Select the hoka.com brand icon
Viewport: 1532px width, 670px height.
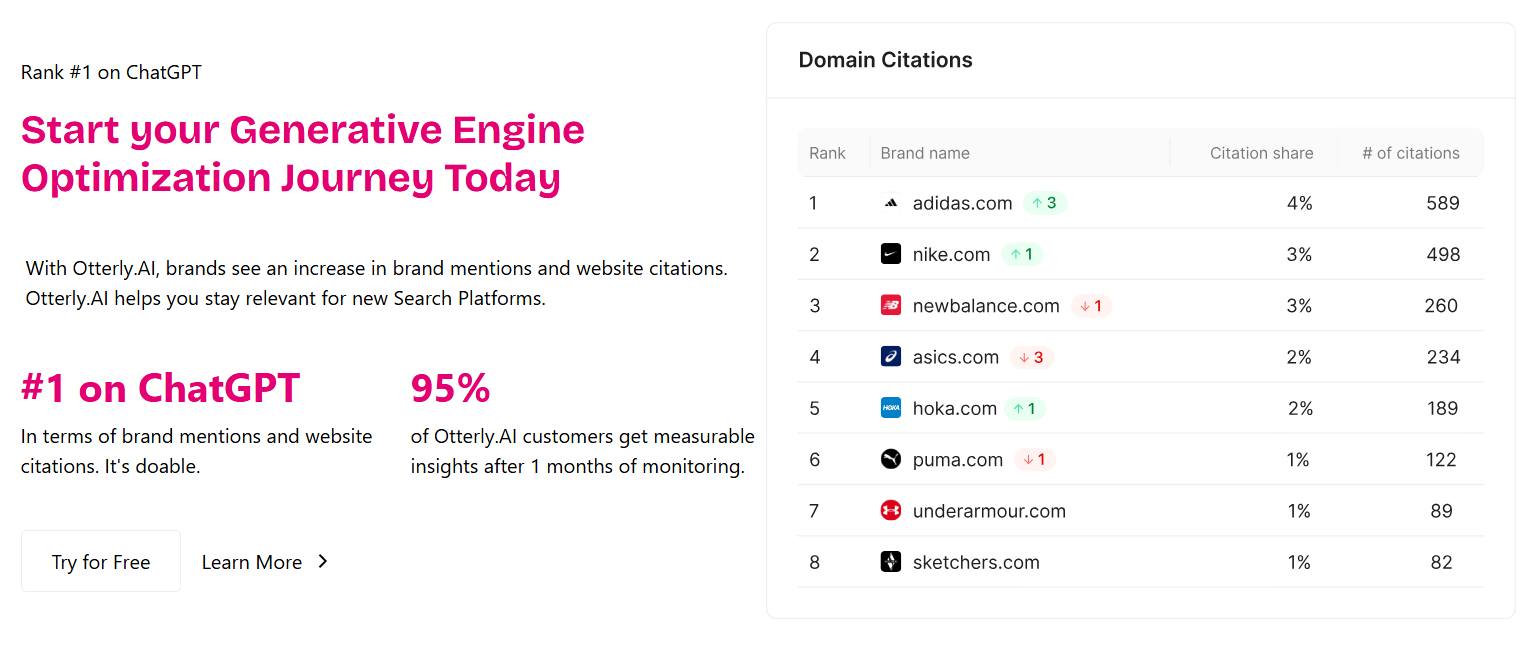pyautogui.click(x=888, y=408)
